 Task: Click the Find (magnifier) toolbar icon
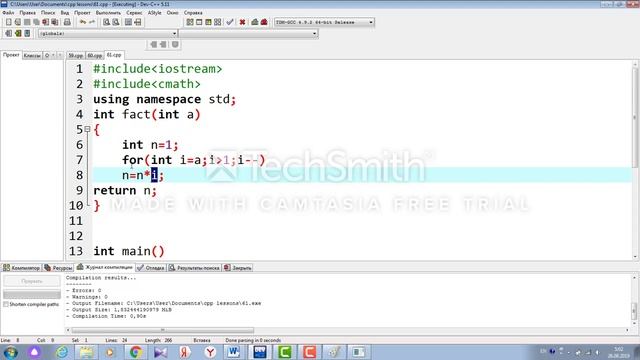[107, 22]
